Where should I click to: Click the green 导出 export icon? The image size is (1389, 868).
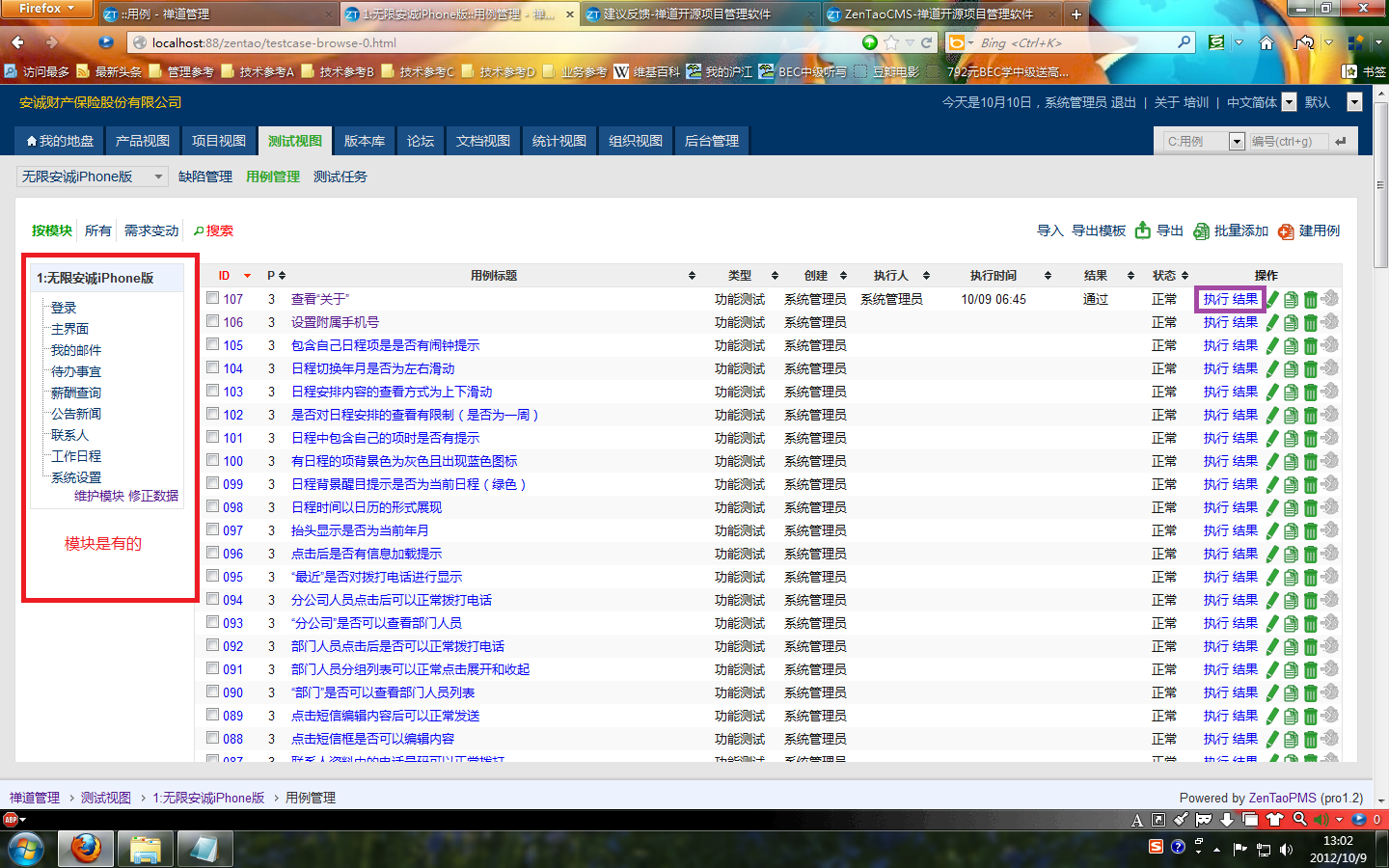click(x=1143, y=231)
